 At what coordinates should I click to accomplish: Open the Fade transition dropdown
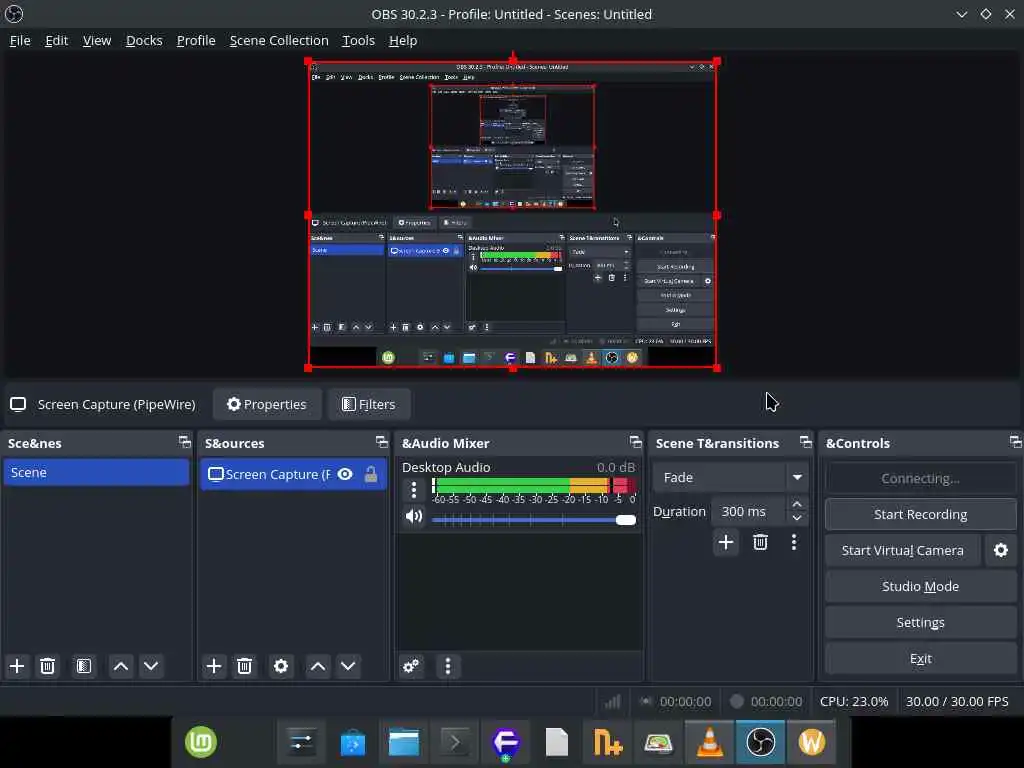click(x=729, y=477)
